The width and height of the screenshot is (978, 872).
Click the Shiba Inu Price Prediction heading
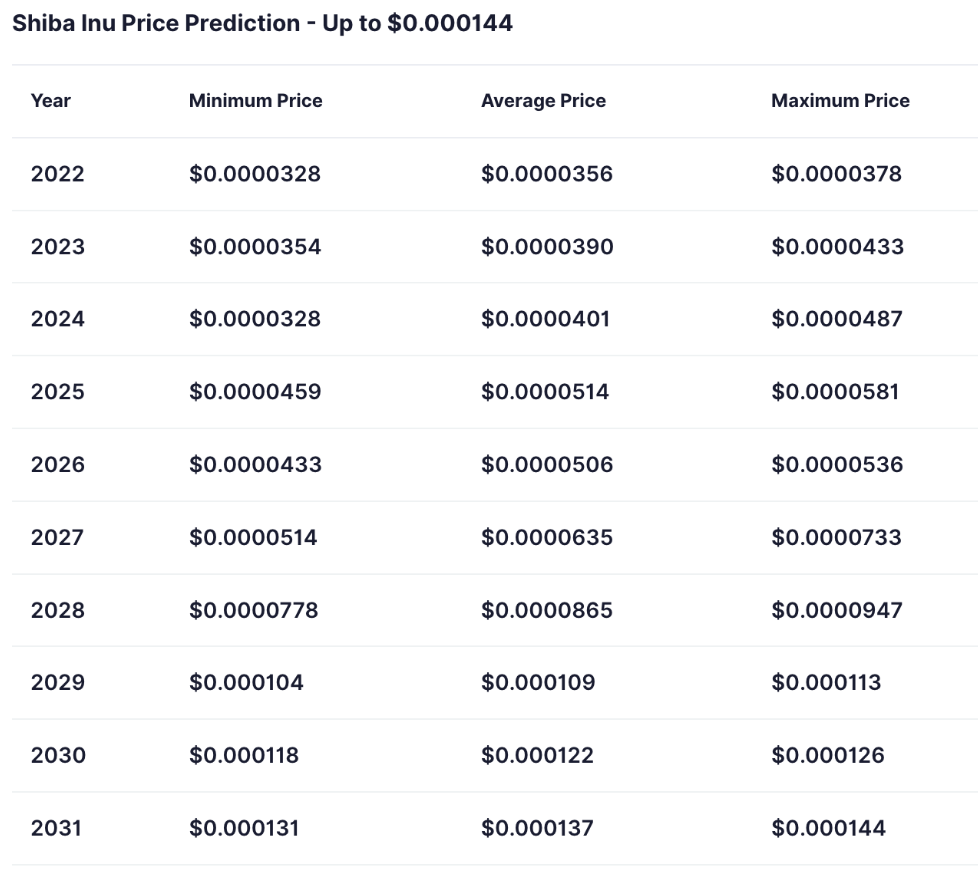[x=262, y=24]
